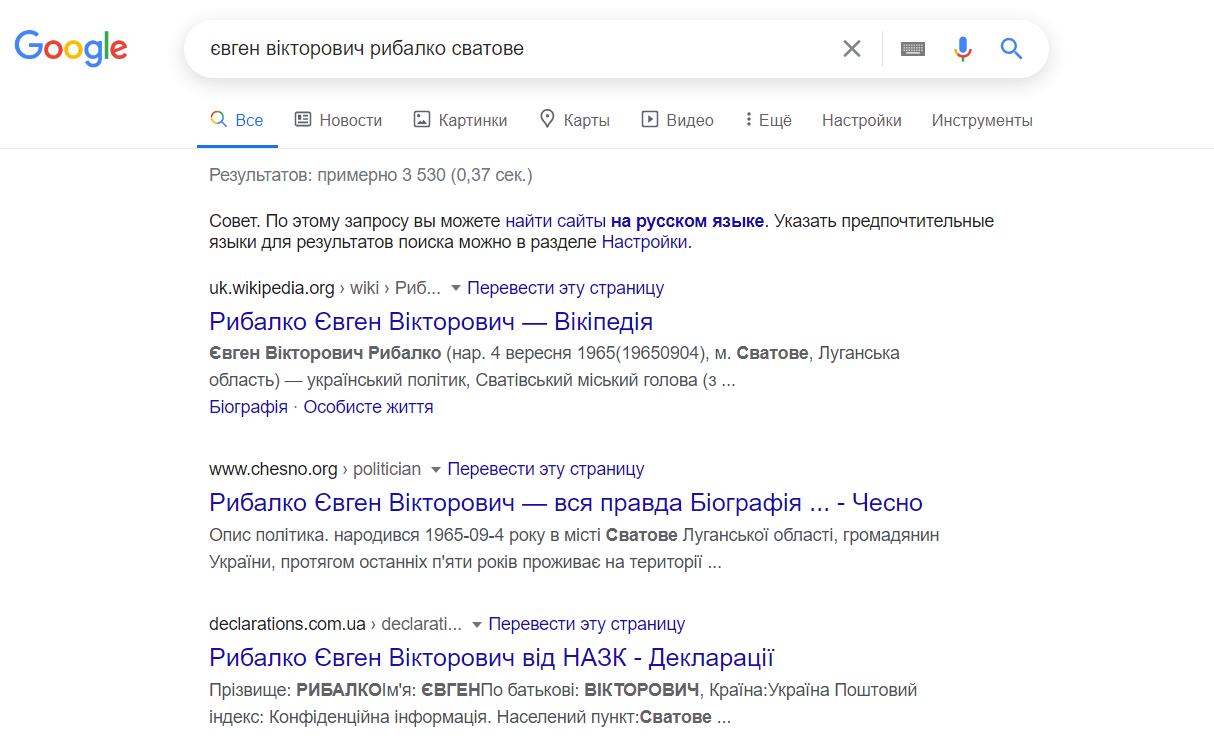Click the www.chesno.org URL breadcrumb
Screen dimensions: 1214x755
click(x=315, y=469)
